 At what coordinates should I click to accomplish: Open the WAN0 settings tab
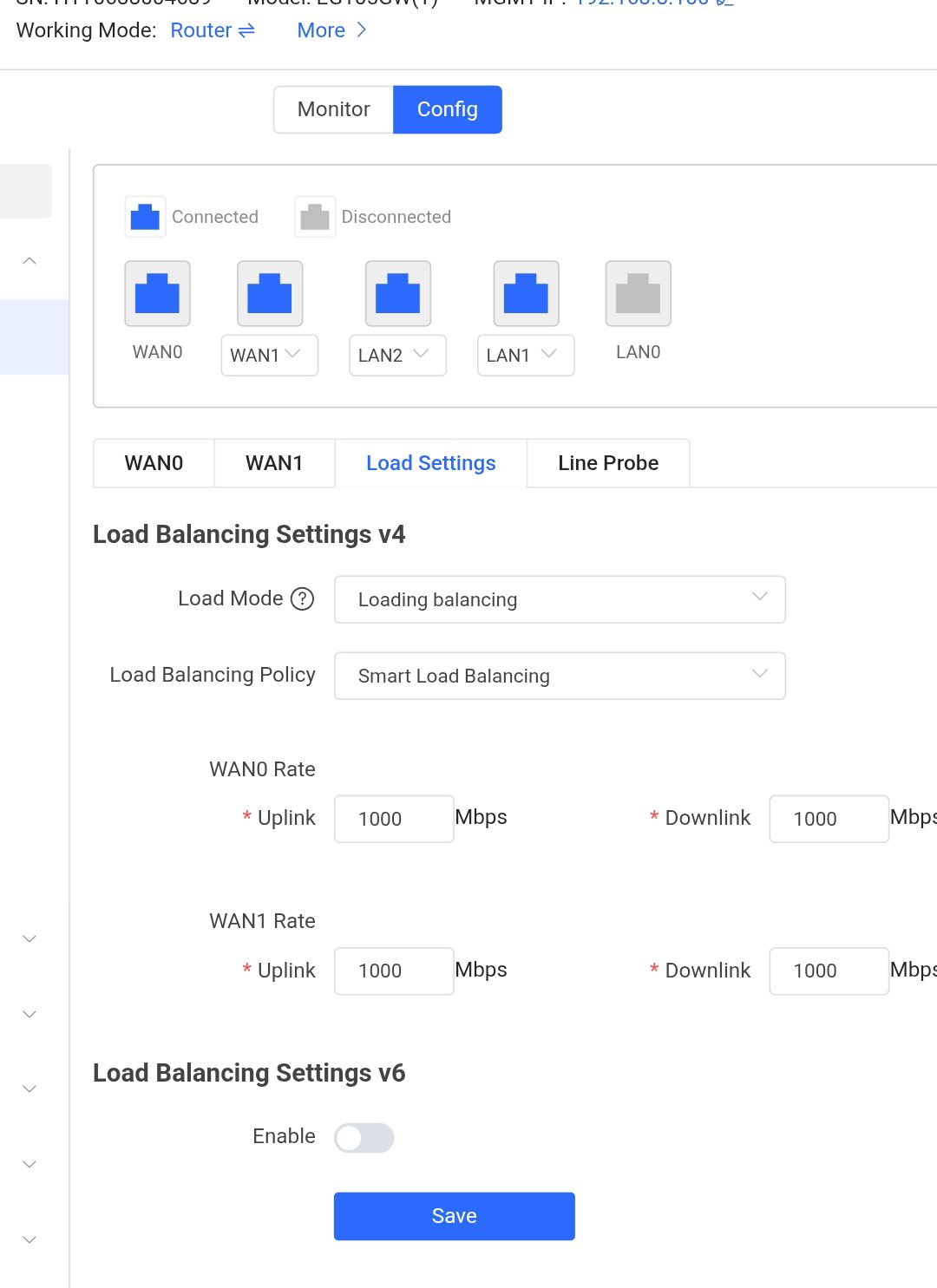tap(154, 463)
